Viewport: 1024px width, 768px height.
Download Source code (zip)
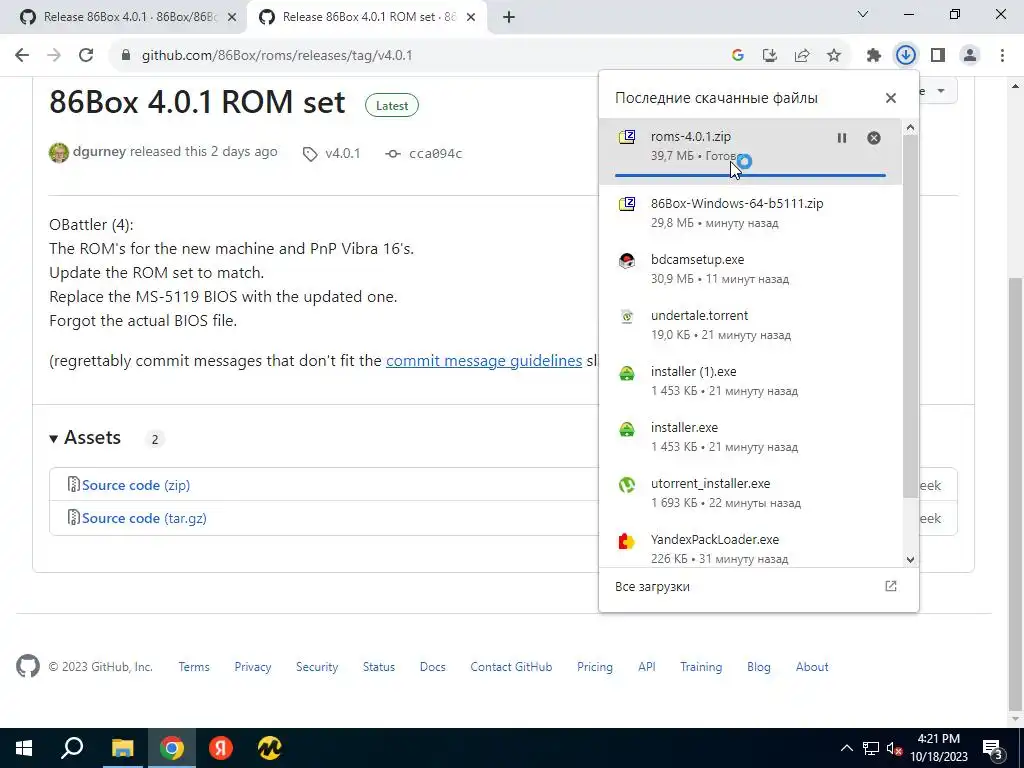pyautogui.click(x=136, y=485)
